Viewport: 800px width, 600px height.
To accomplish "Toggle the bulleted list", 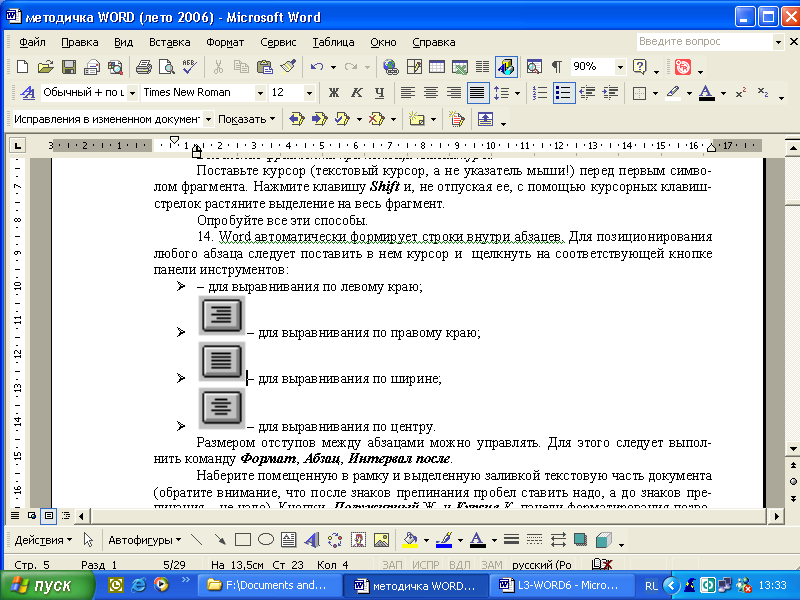I will (564, 93).
